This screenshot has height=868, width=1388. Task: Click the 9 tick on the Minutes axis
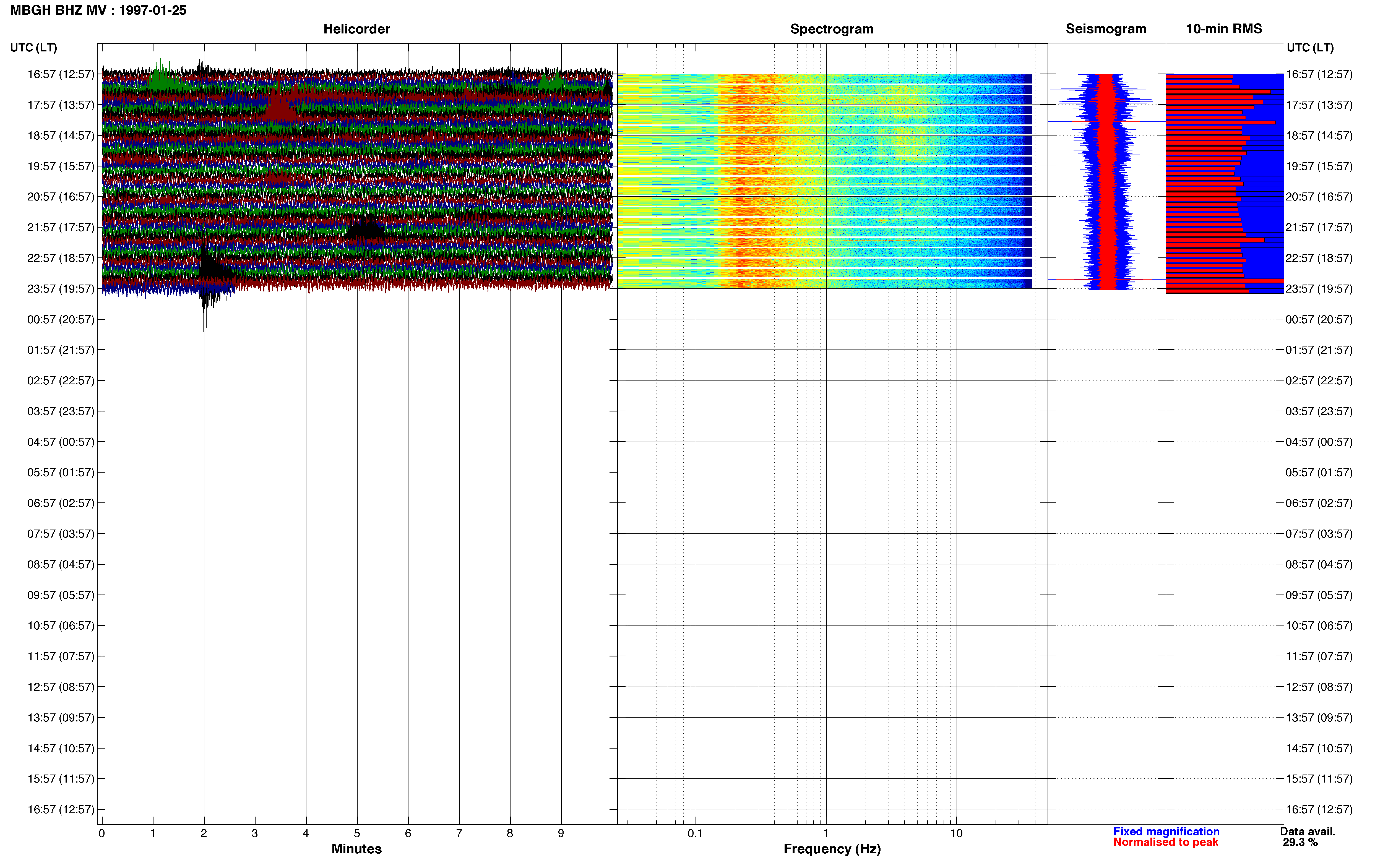point(561,833)
